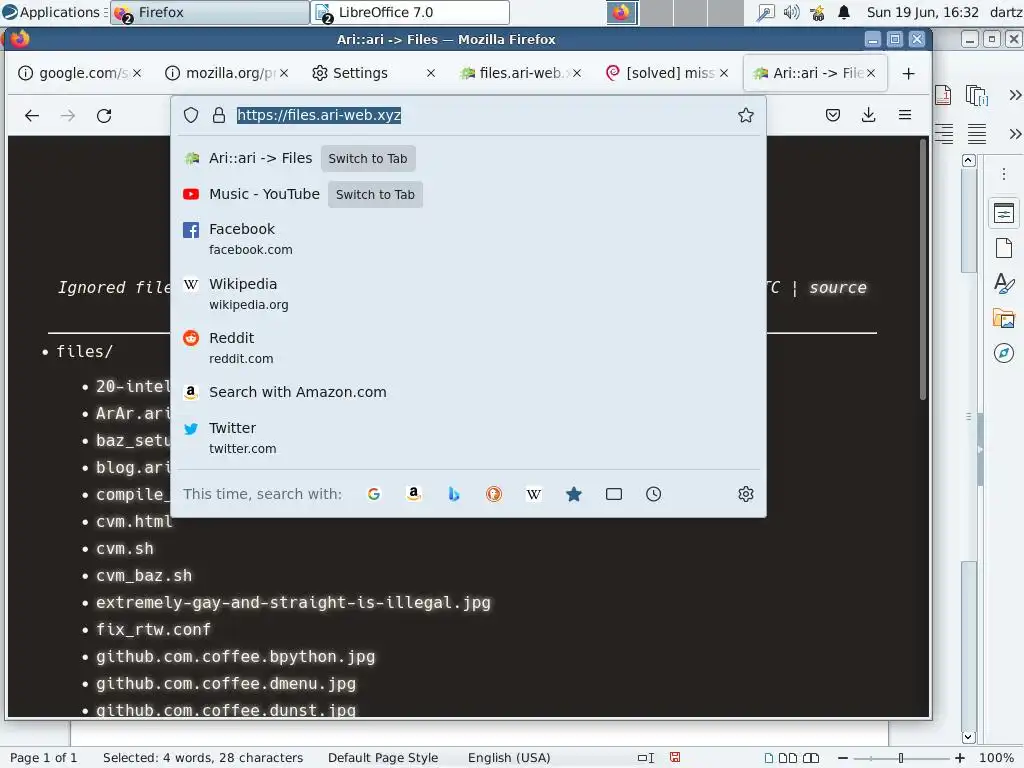The height and width of the screenshot is (768, 1024).
Task: Open LibreOffice sidebar Navigator compass icon
Action: [x=1004, y=353]
